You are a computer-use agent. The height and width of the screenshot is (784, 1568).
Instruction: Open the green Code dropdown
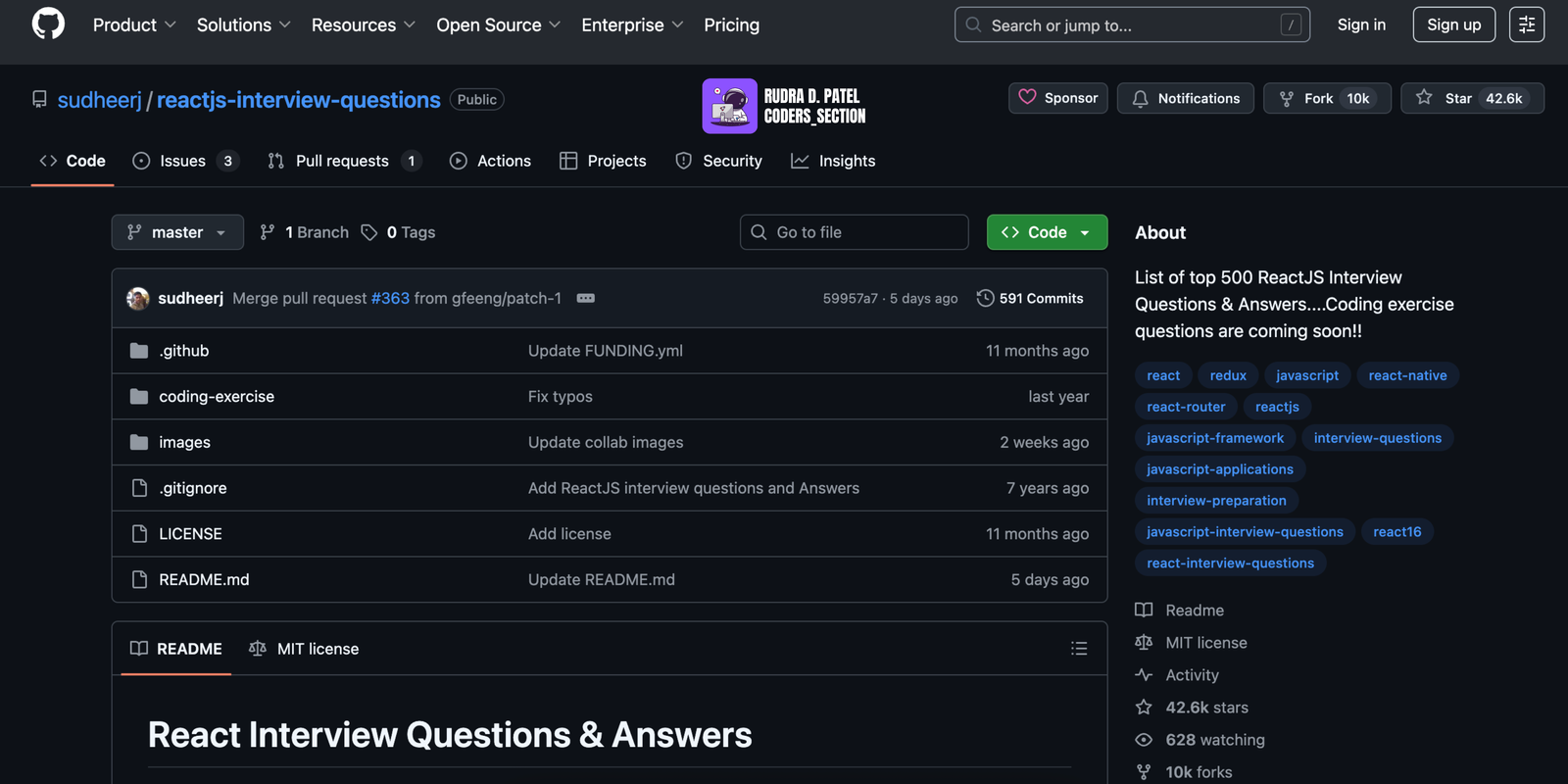[x=1047, y=232]
